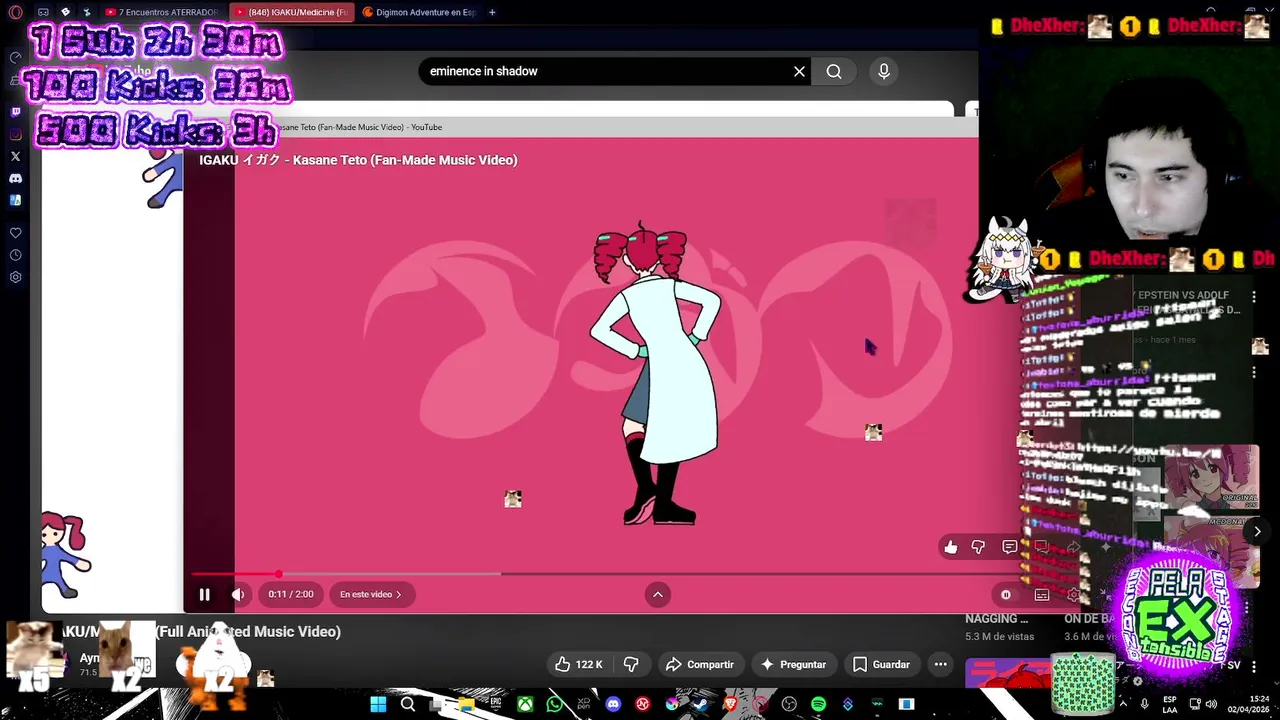Open the Discord taskbar icon
This screenshot has height=720, width=1280.
point(613,705)
